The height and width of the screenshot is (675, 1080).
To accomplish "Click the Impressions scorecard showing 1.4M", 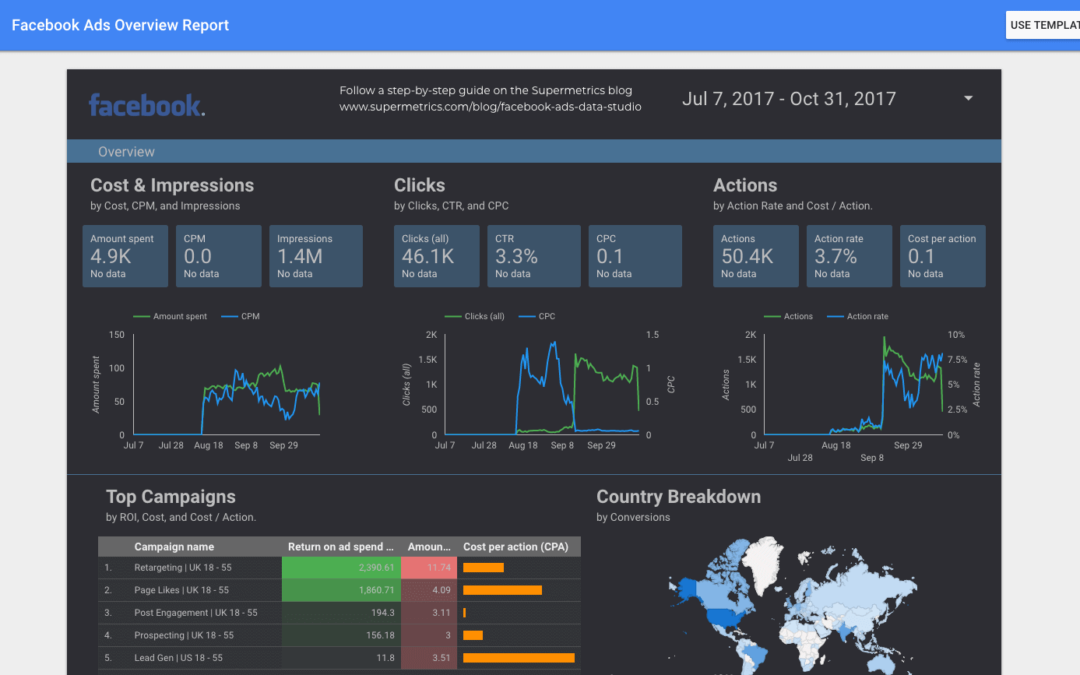I will tap(316, 256).
